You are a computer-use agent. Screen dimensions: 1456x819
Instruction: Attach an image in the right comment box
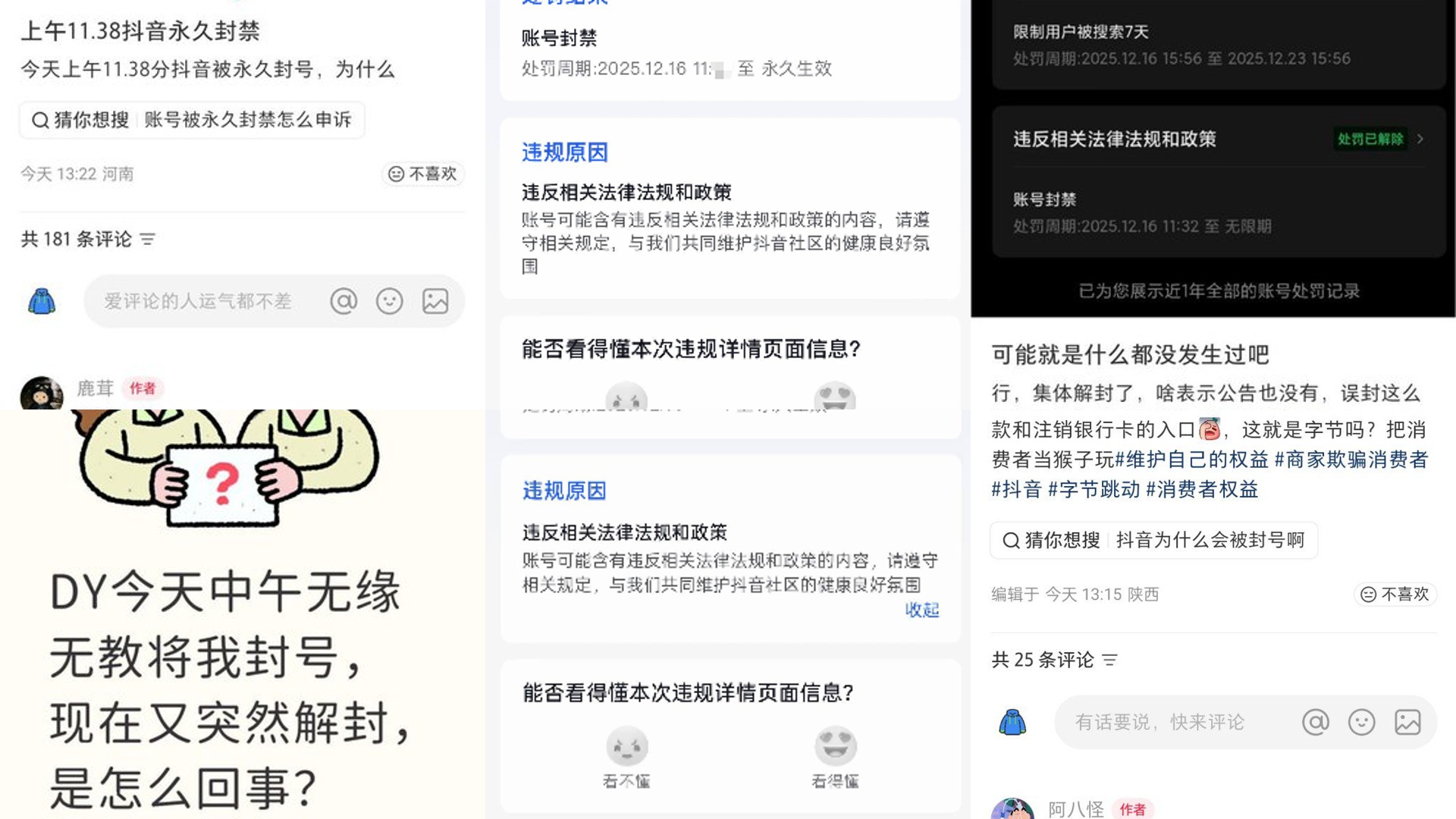(1407, 722)
